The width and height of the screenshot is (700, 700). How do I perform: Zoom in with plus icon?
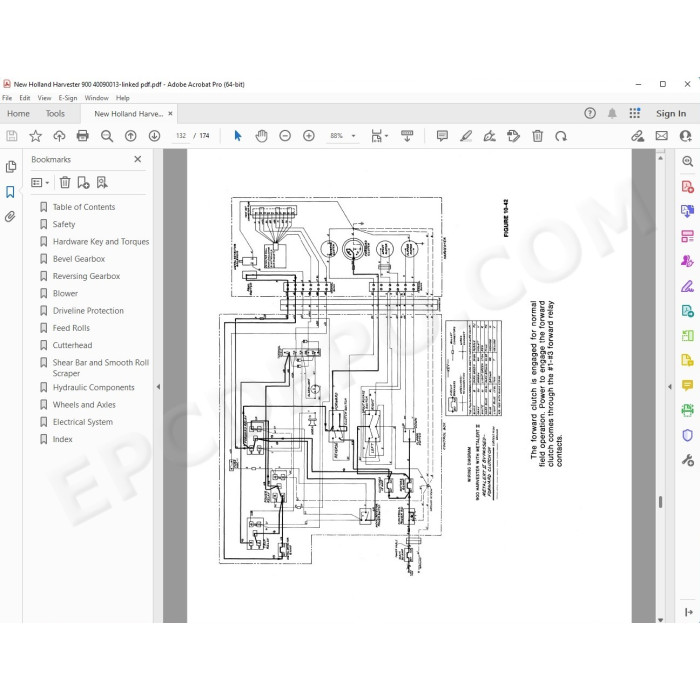point(308,136)
